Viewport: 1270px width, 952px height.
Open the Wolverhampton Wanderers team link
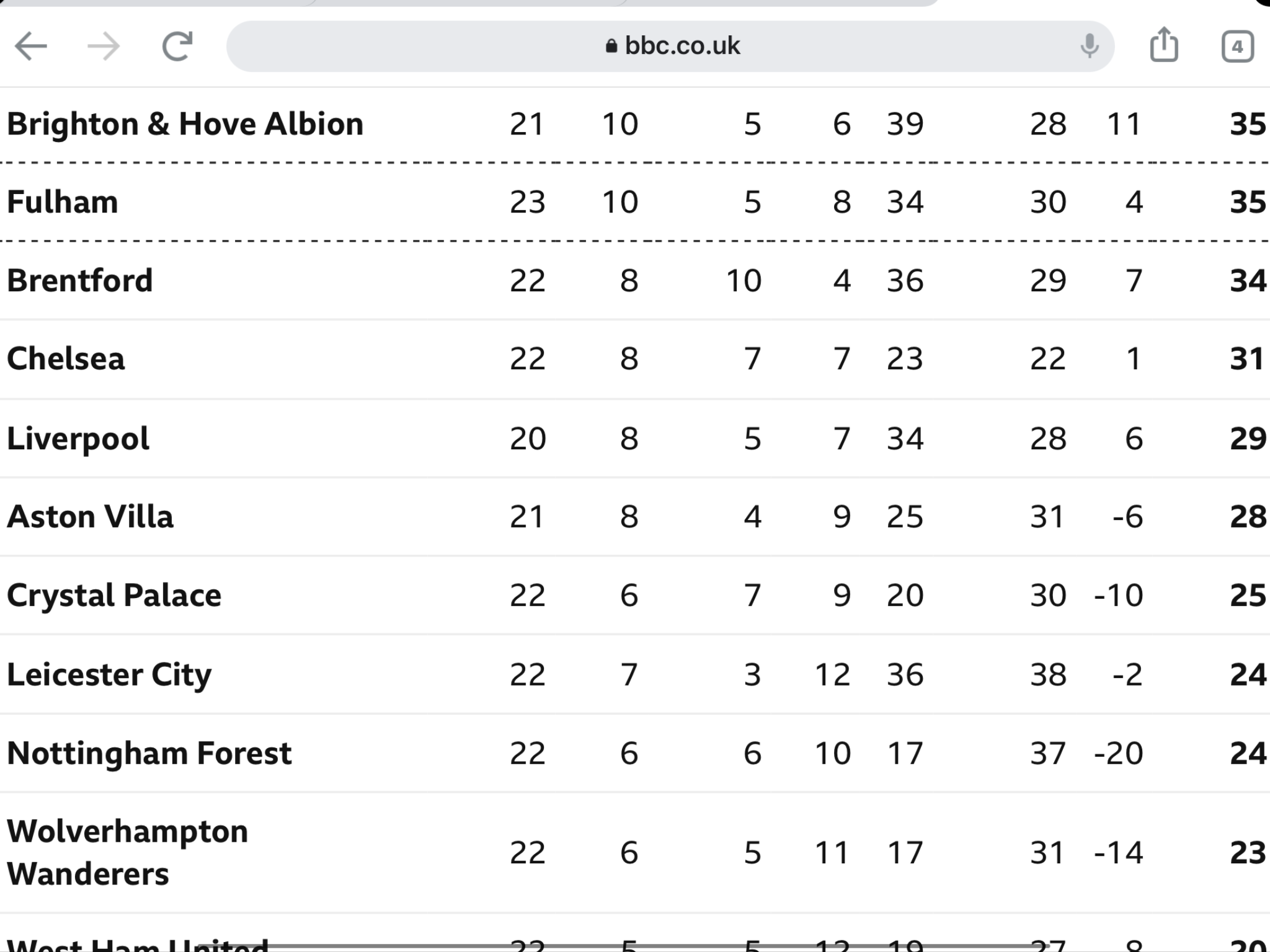click(x=127, y=852)
